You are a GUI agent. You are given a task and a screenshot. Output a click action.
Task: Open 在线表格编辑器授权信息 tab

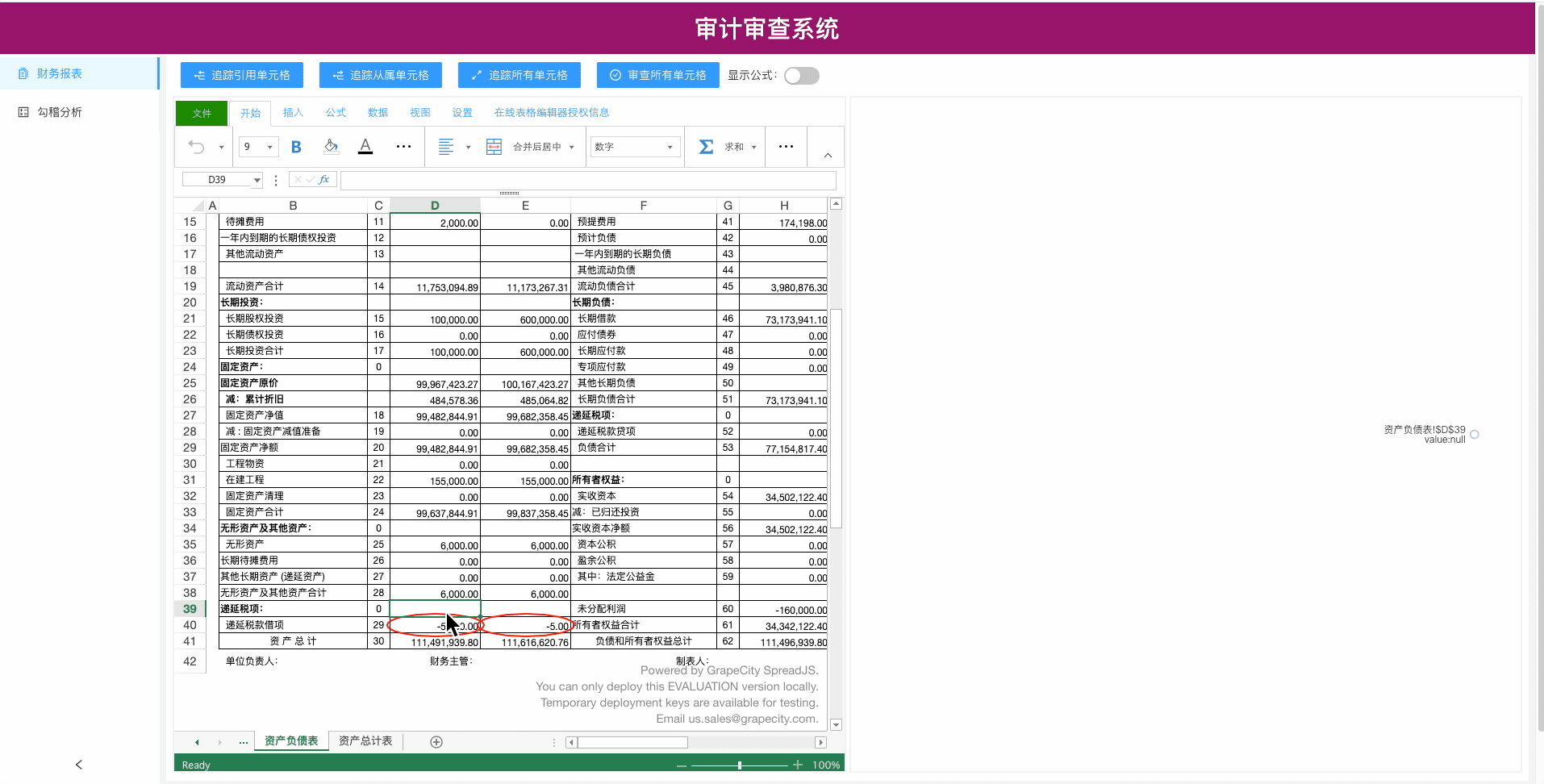tap(552, 113)
